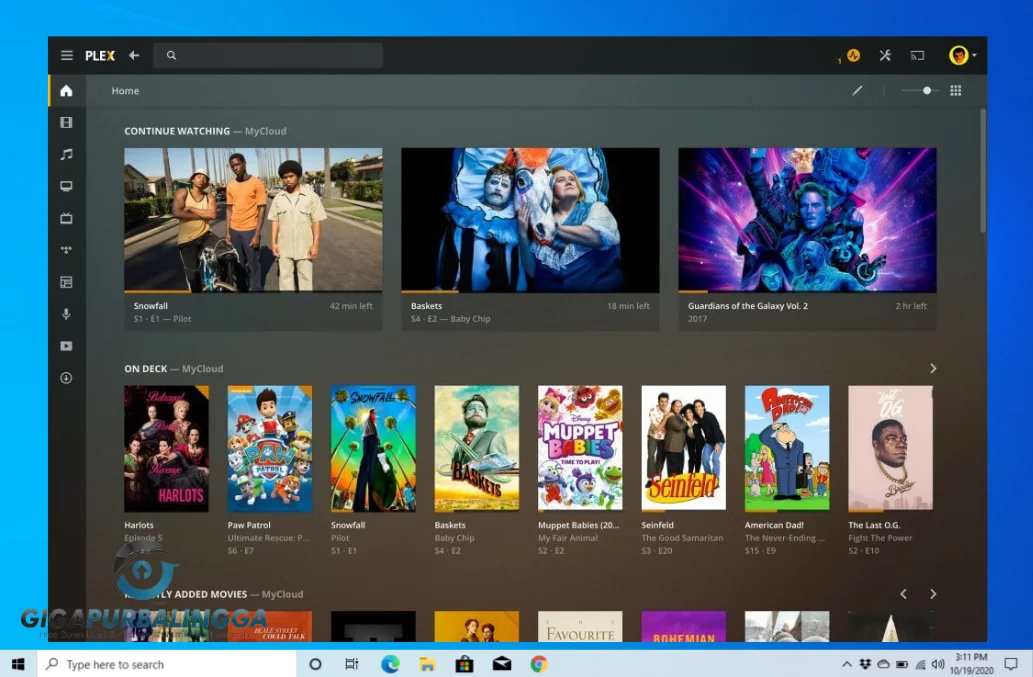Open the Podcasts microphone sidebar icon
The width and height of the screenshot is (1033, 677).
67,314
